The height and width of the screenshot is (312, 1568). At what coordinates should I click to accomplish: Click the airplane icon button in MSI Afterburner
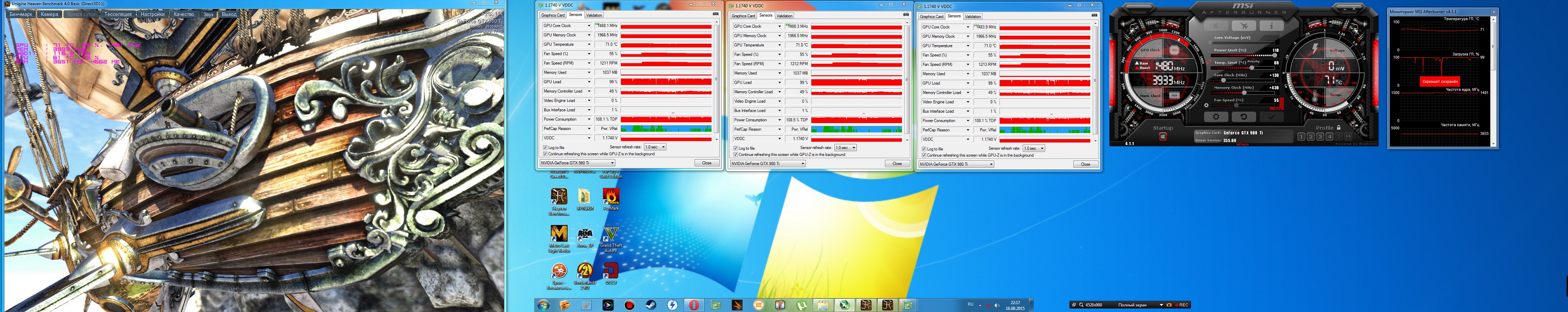(1244, 26)
